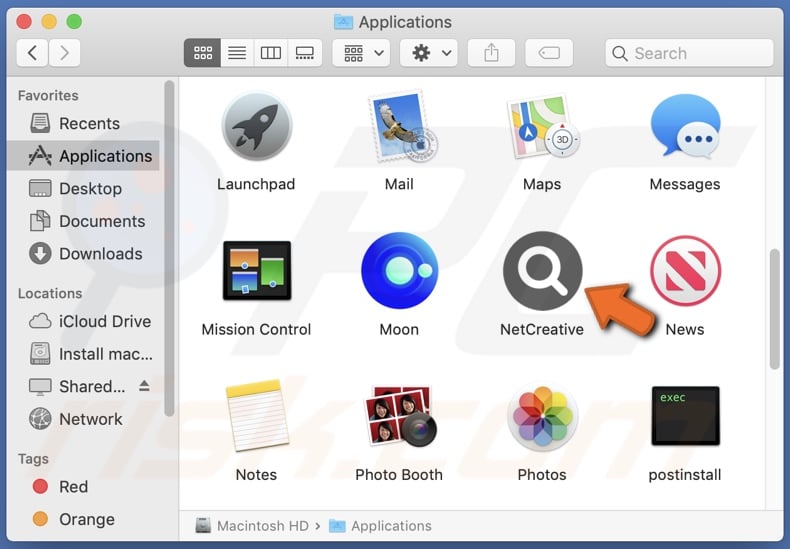
Task: Click the Messages name label
Action: pyautogui.click(x=685, y=184)
